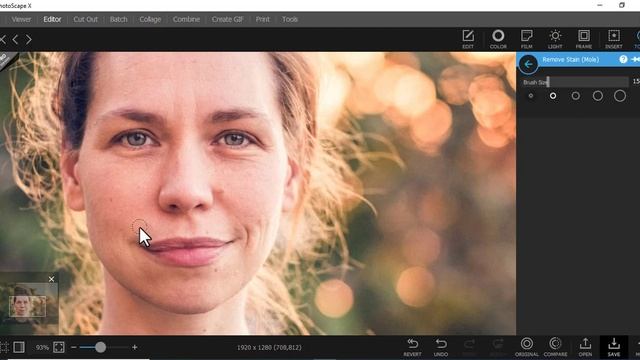Select the middle brush size preset
Image resolution: width=640 pixels, height=360 pixels.
pos(576,96)
